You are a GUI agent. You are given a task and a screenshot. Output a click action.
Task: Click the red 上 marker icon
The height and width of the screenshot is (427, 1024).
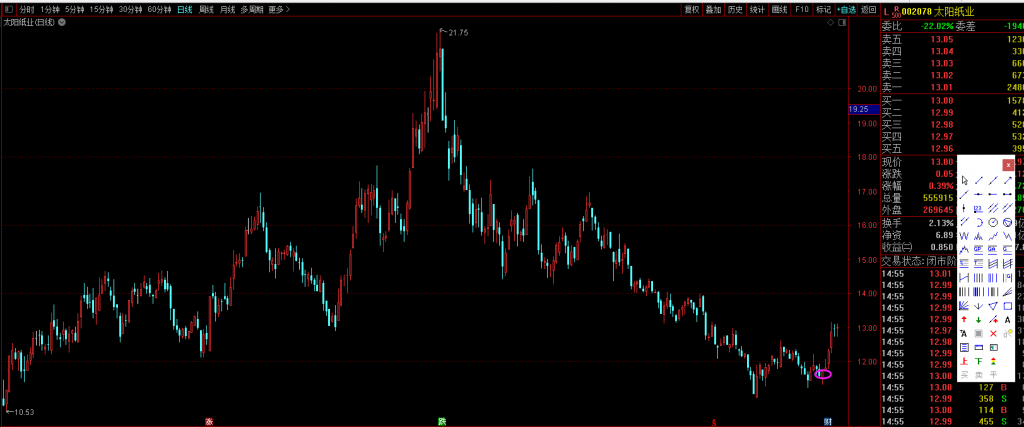point(964,360)
